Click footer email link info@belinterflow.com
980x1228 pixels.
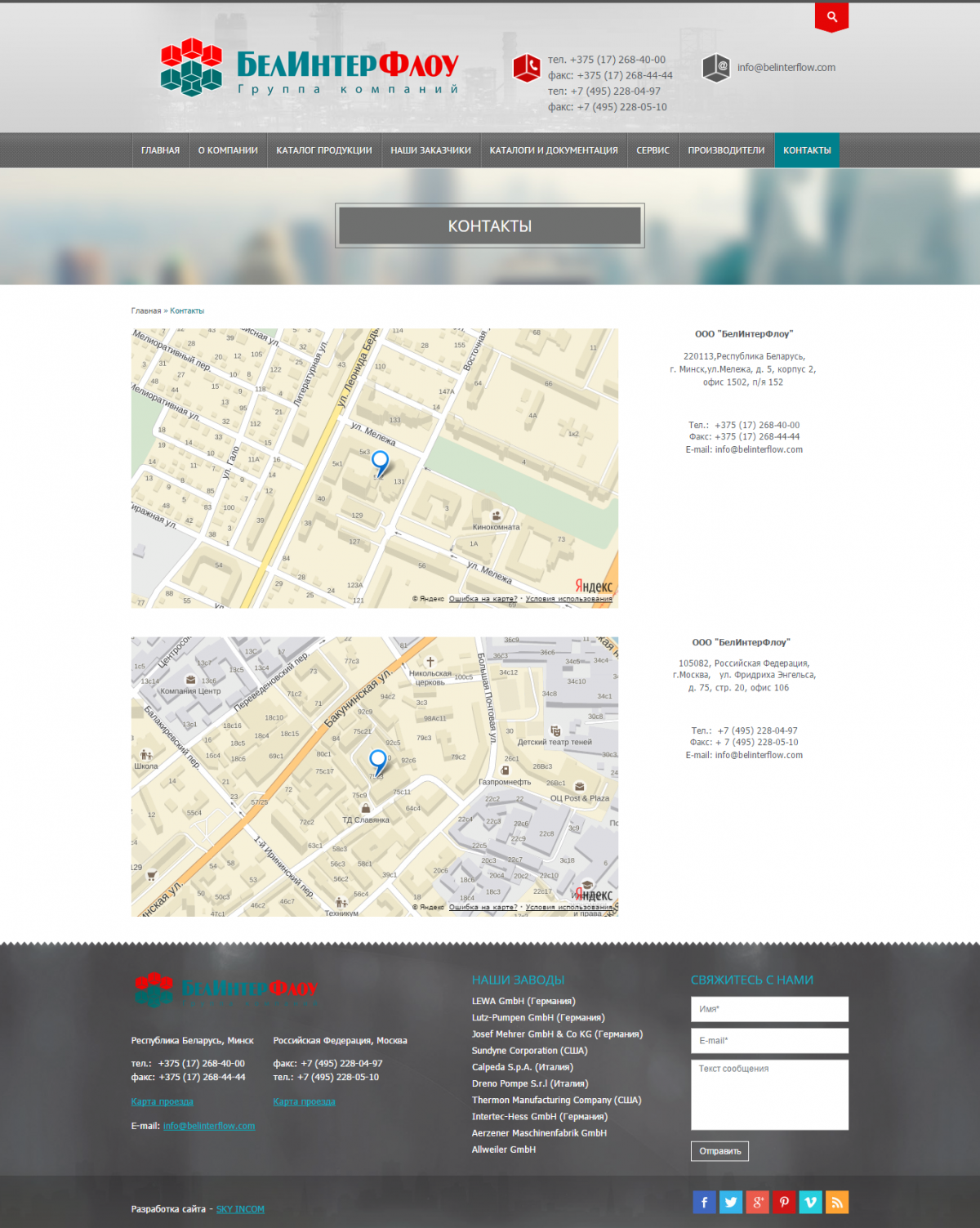pos(209,1126)
